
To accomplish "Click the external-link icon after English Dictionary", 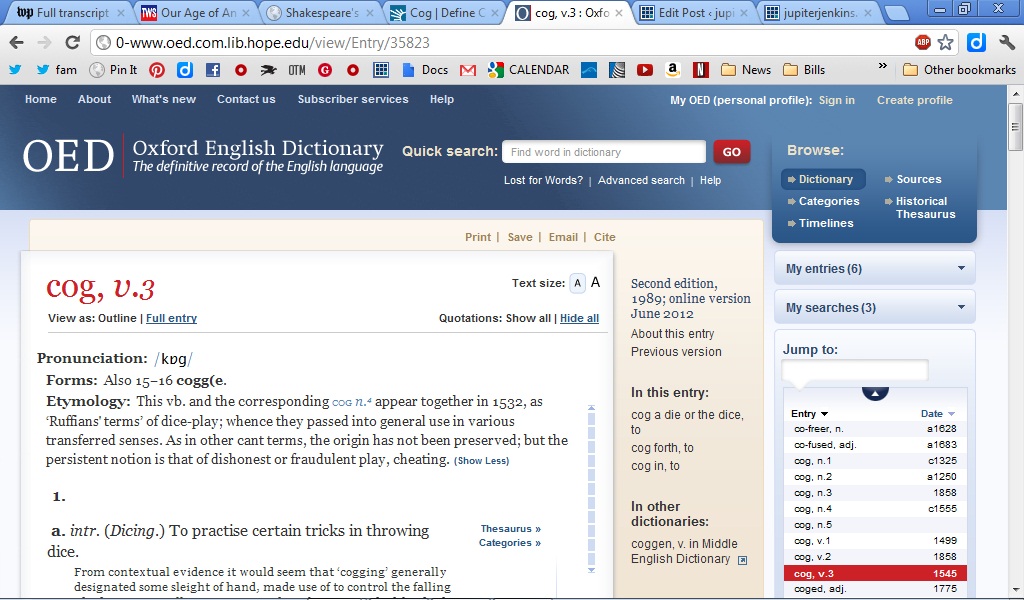I will click(x=743, y=560).
